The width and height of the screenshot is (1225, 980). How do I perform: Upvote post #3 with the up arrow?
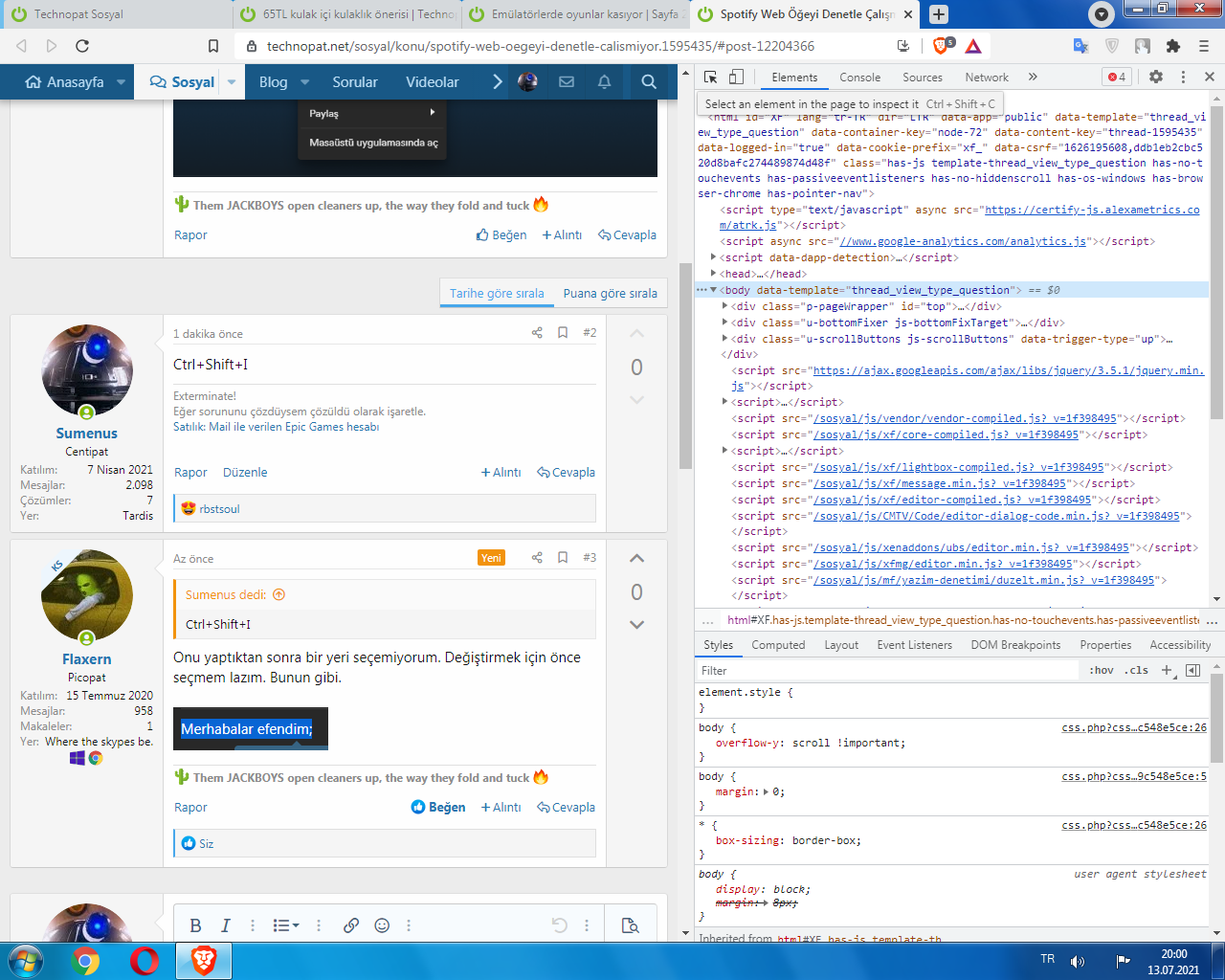636,558
